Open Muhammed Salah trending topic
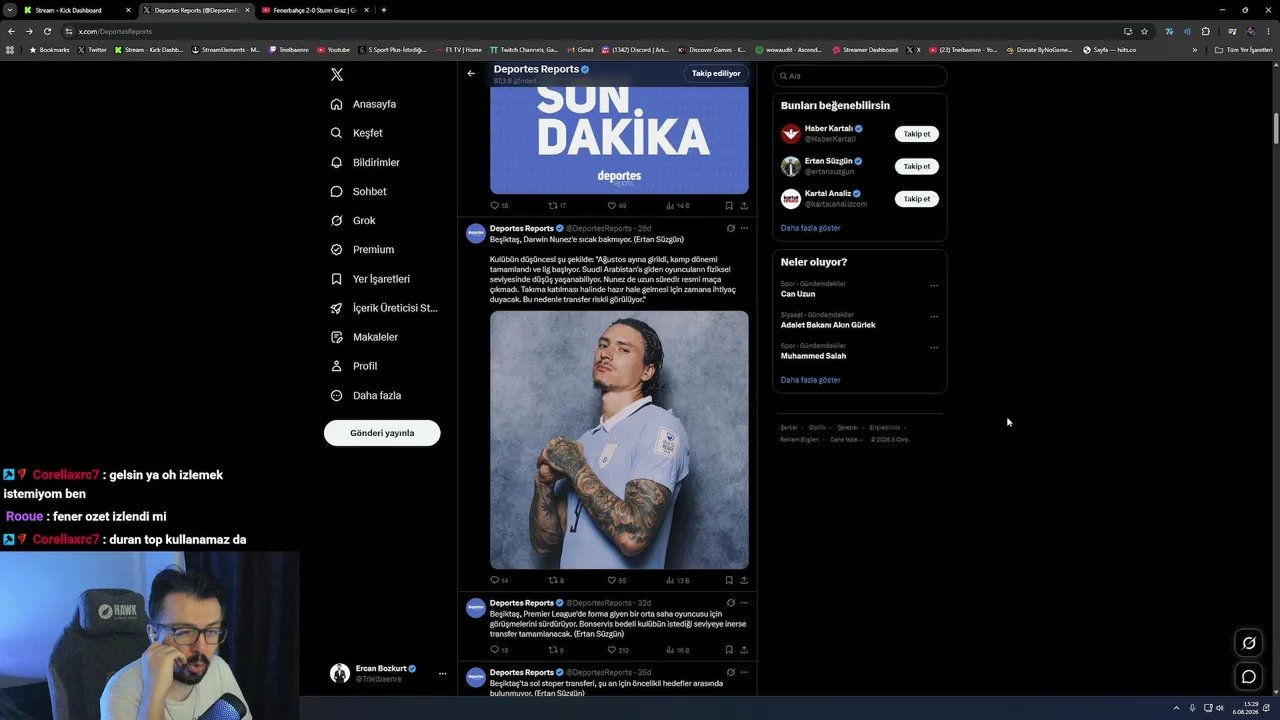Viewport: 1280px width, 720px height. pos(813,356)
